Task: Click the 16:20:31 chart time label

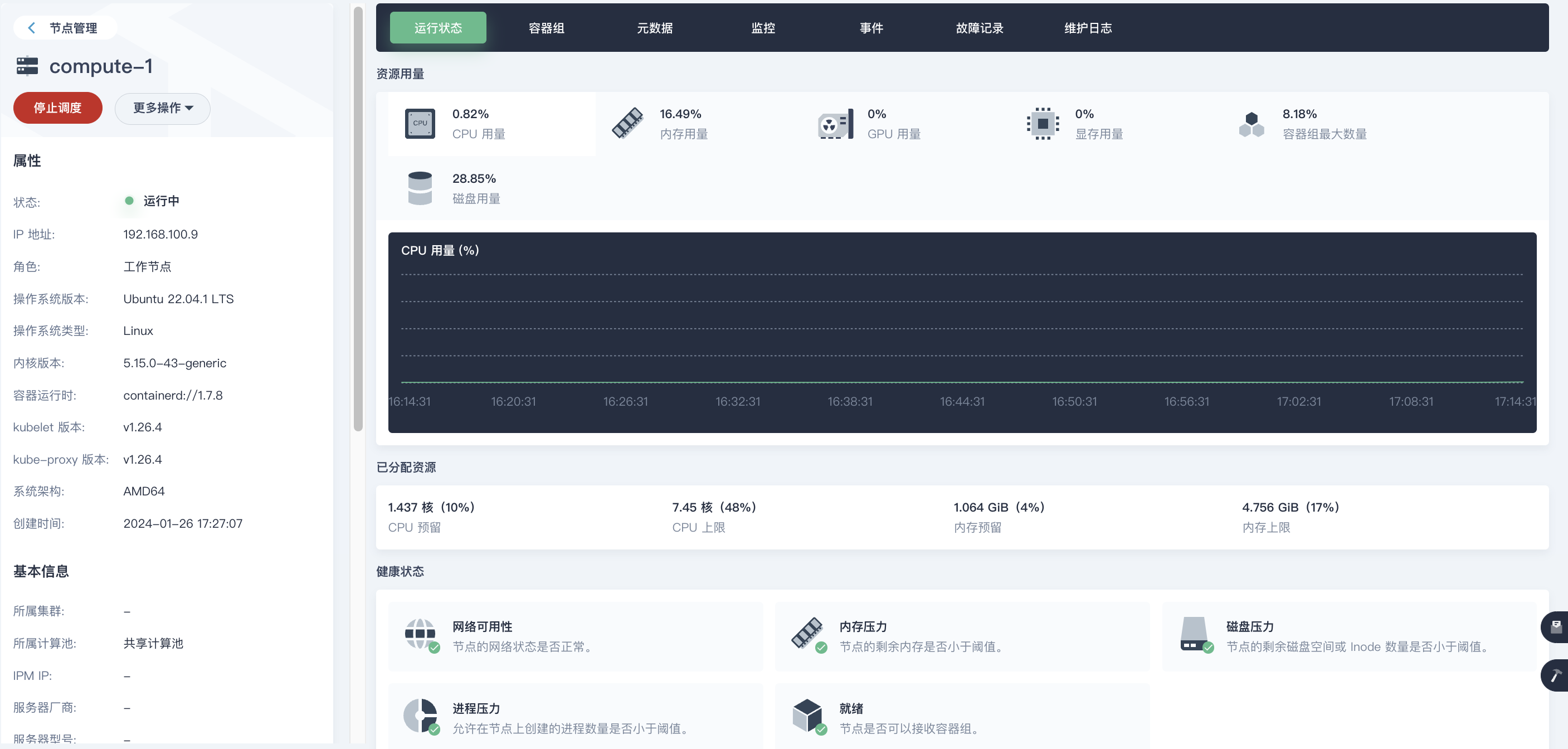Action: coord(513,402)
